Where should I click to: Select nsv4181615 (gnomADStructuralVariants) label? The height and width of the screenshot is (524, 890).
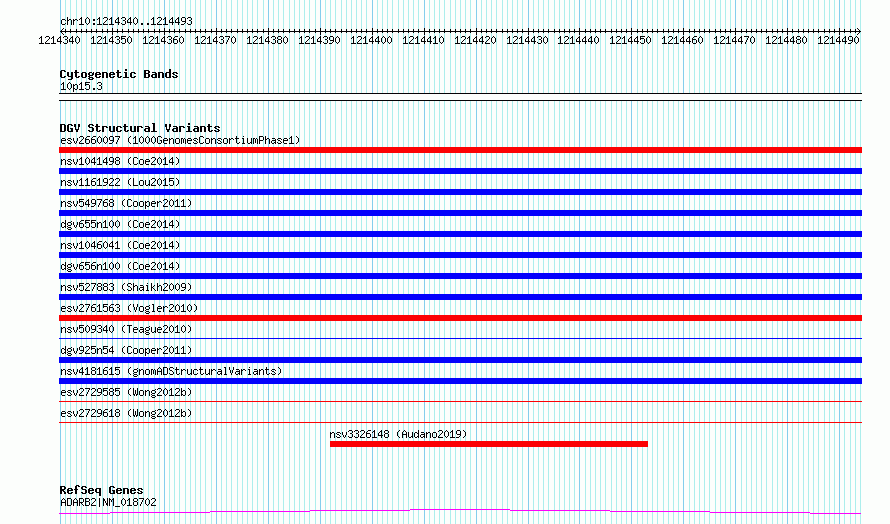pos(171,371)
